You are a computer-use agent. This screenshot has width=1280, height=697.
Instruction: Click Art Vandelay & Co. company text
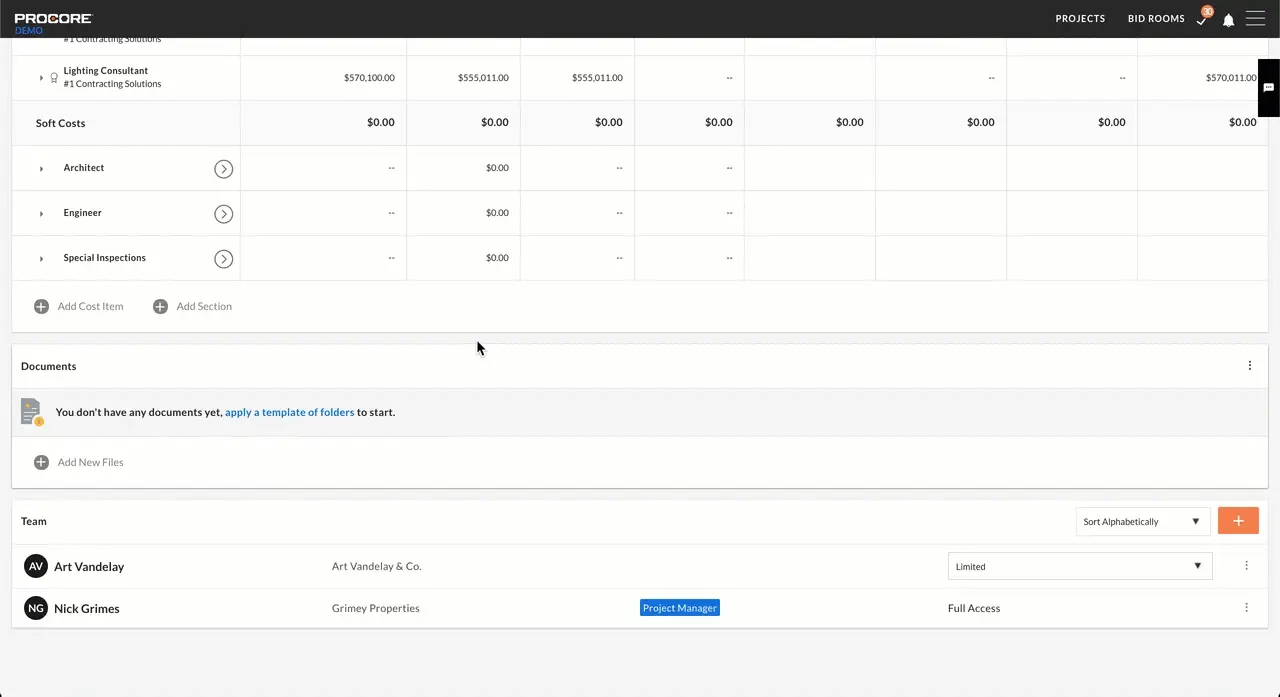(376, 566)
